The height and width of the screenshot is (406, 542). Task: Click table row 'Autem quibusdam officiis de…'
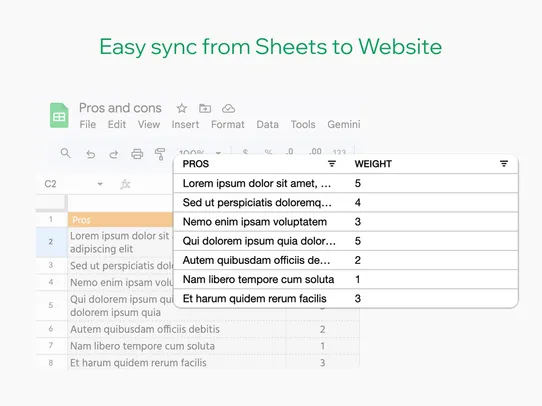click(x=346, y=260)
